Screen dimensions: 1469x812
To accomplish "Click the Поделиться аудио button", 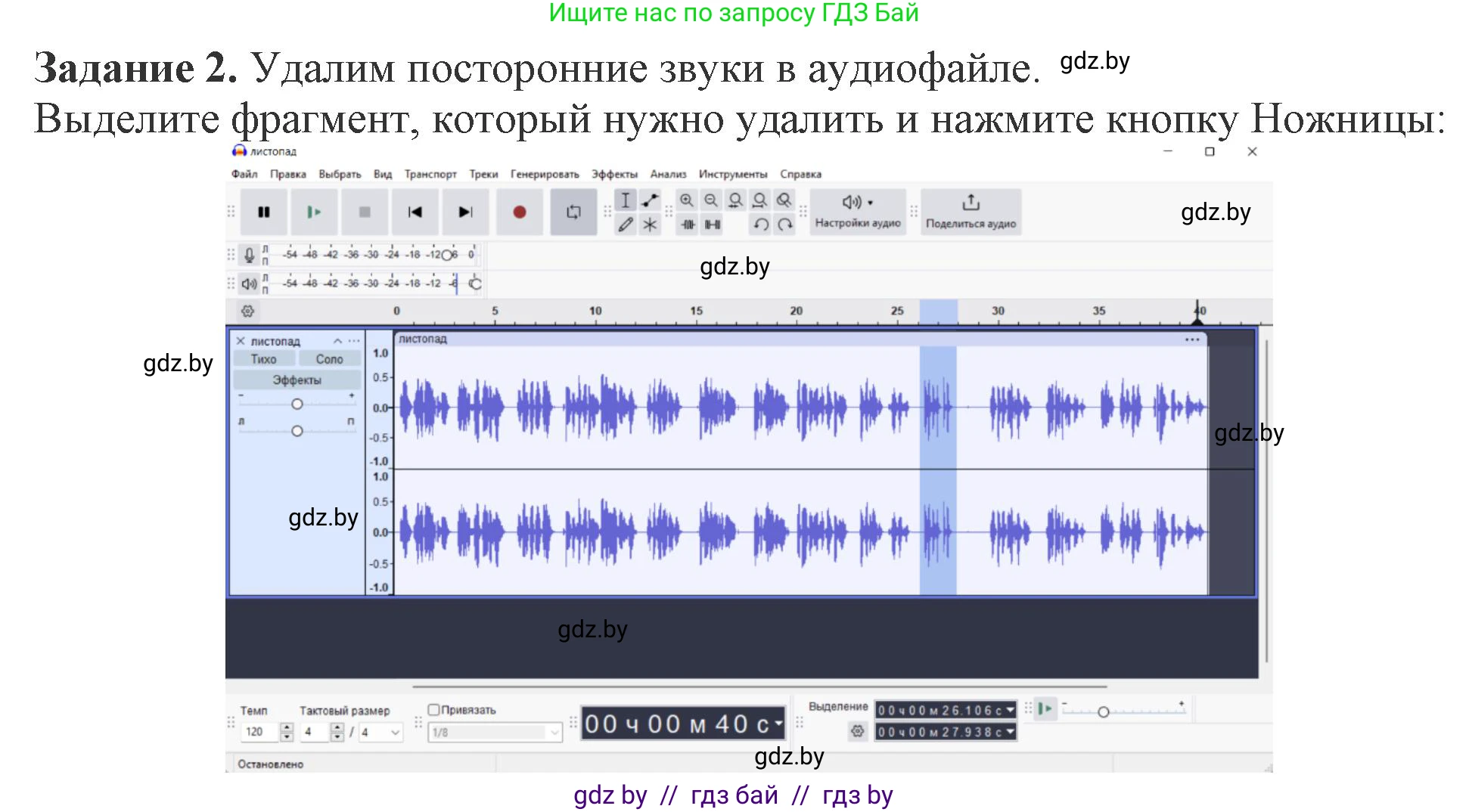I will [970, 212].
